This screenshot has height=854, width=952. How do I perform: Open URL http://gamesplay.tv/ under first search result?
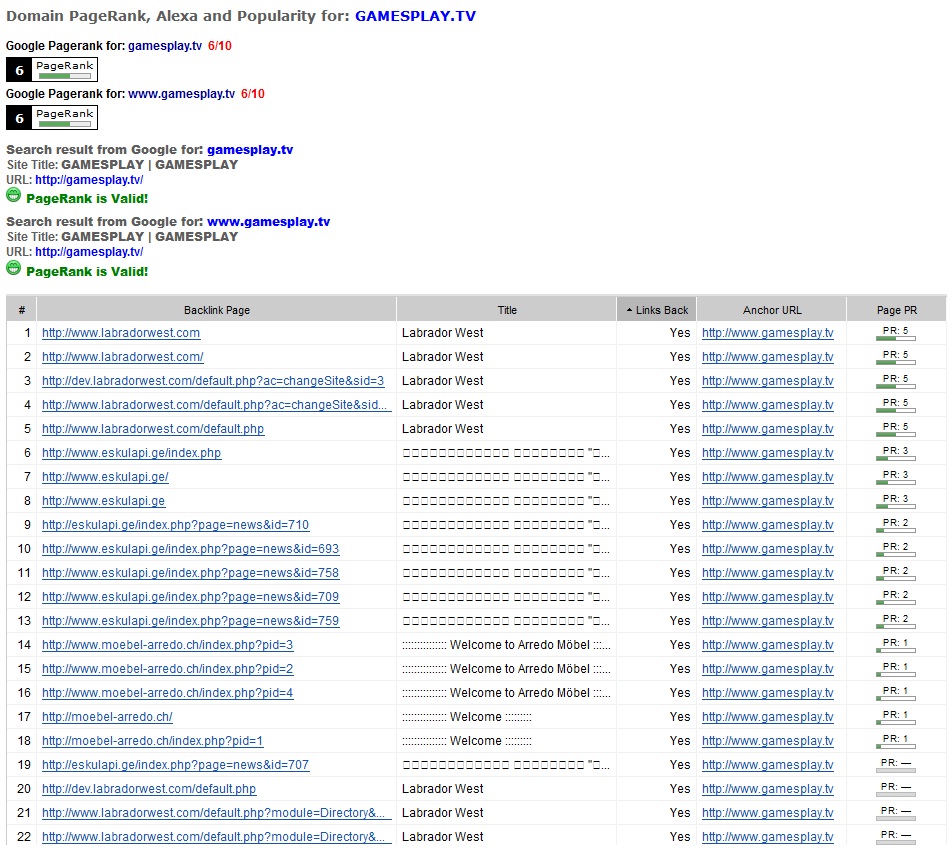pyautogui.click(x=89, y=180)
